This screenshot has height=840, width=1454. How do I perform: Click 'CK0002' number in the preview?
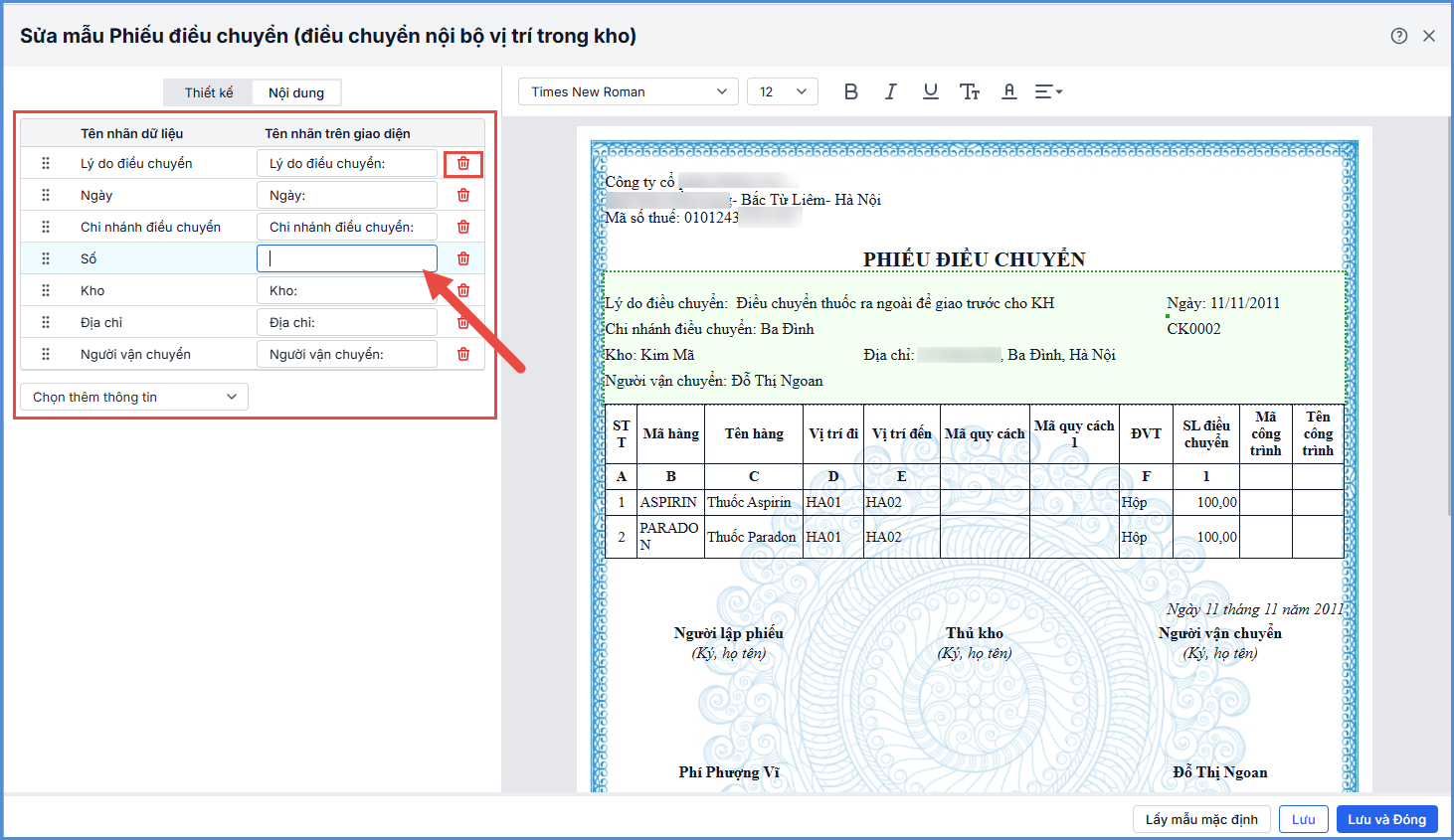(1193, 329)
